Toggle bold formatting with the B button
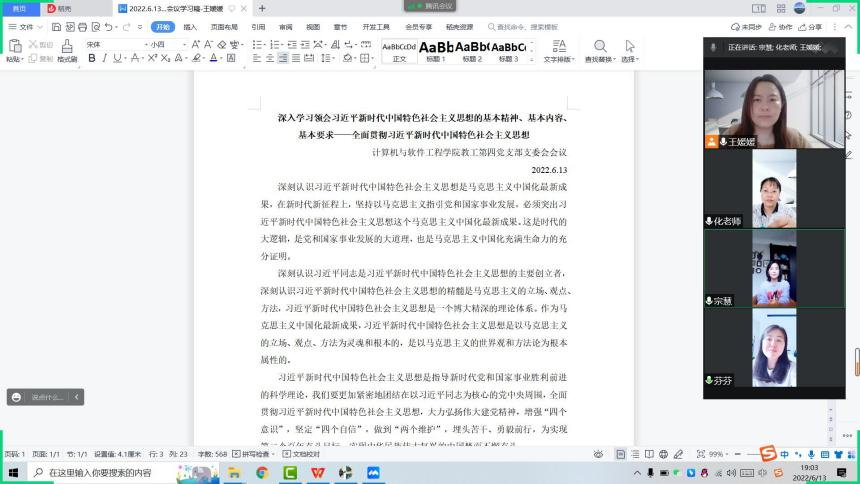This screenshot has height=484, width=860. 91,58
